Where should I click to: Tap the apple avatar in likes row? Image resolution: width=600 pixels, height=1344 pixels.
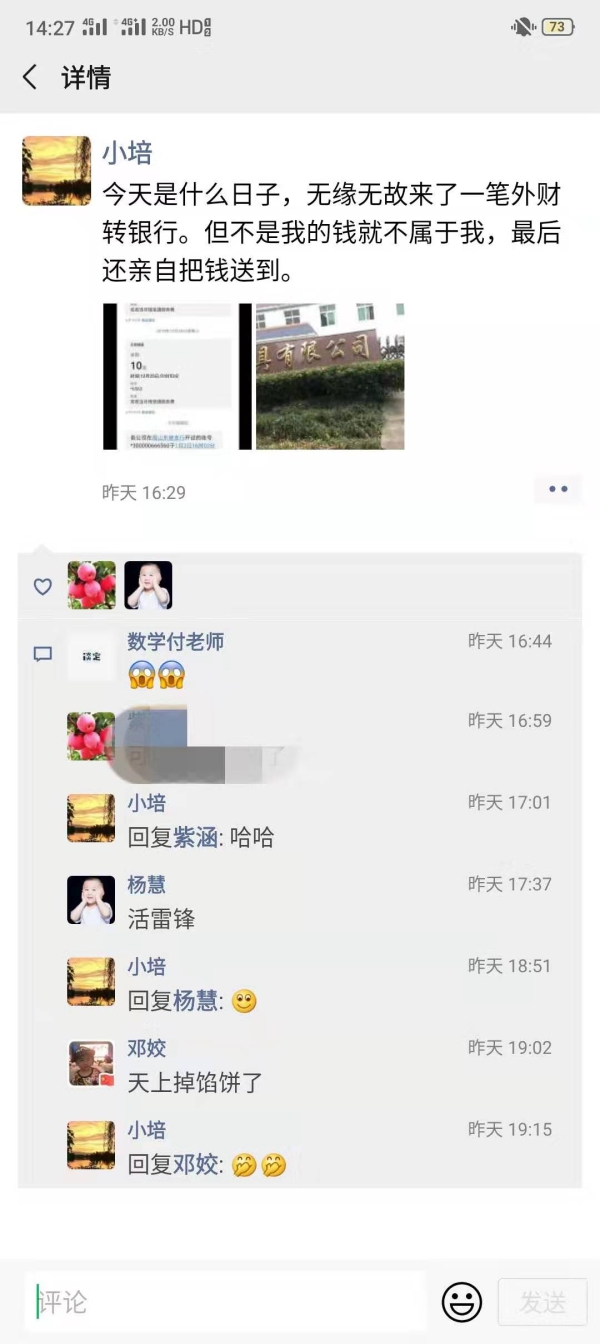pos(92,585)
